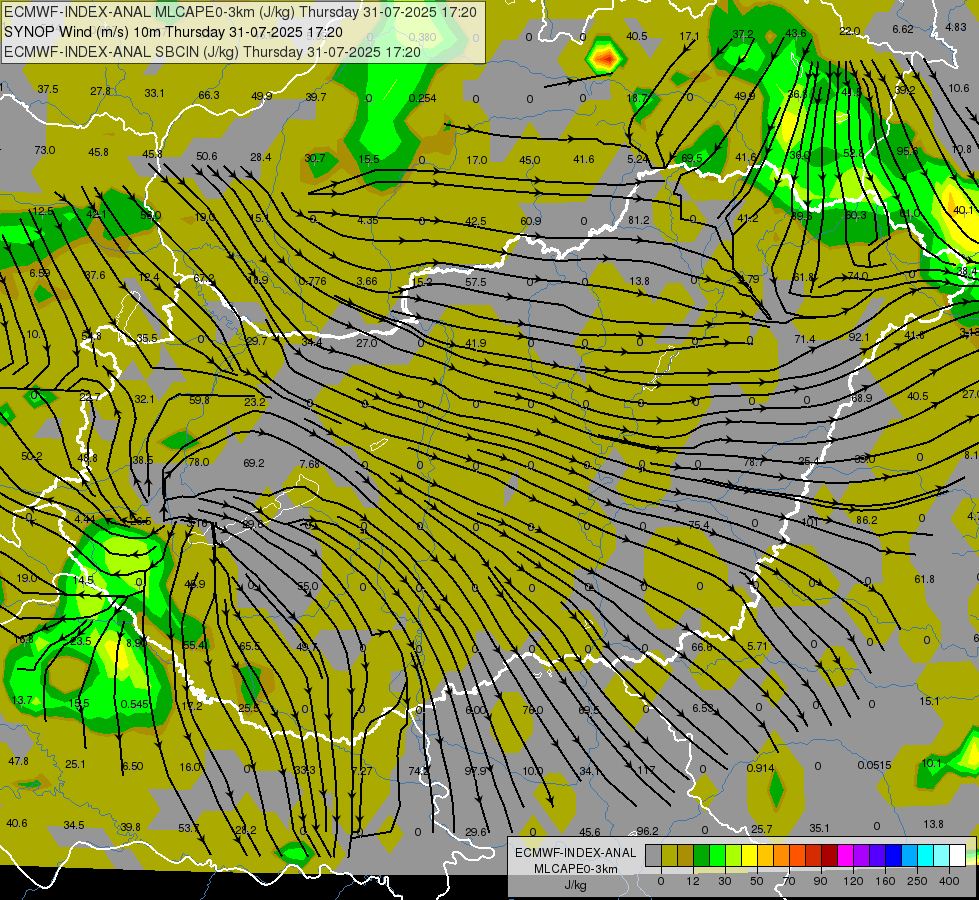Click the red-orange CAPE hotspot near 40.5

tap(606, 58)
